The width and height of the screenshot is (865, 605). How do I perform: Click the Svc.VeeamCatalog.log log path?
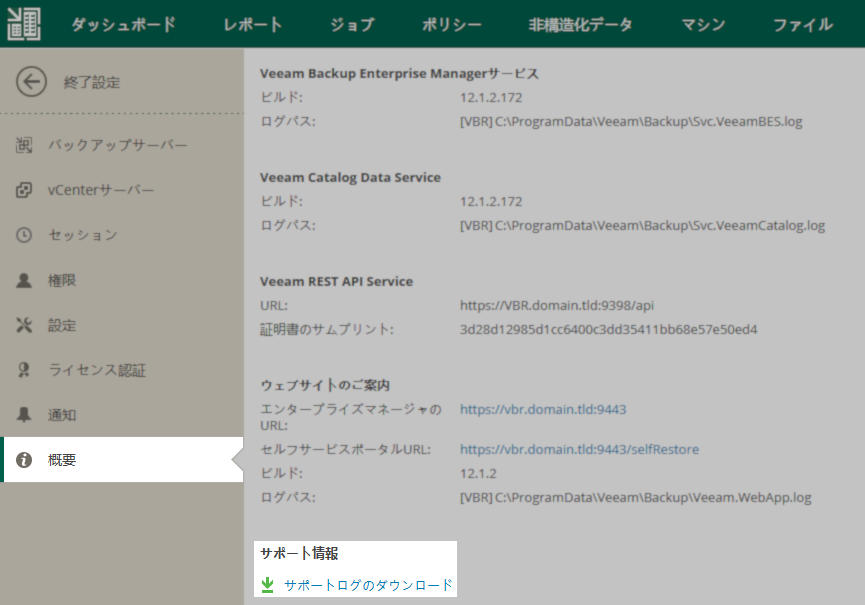[x=643, y=225]
